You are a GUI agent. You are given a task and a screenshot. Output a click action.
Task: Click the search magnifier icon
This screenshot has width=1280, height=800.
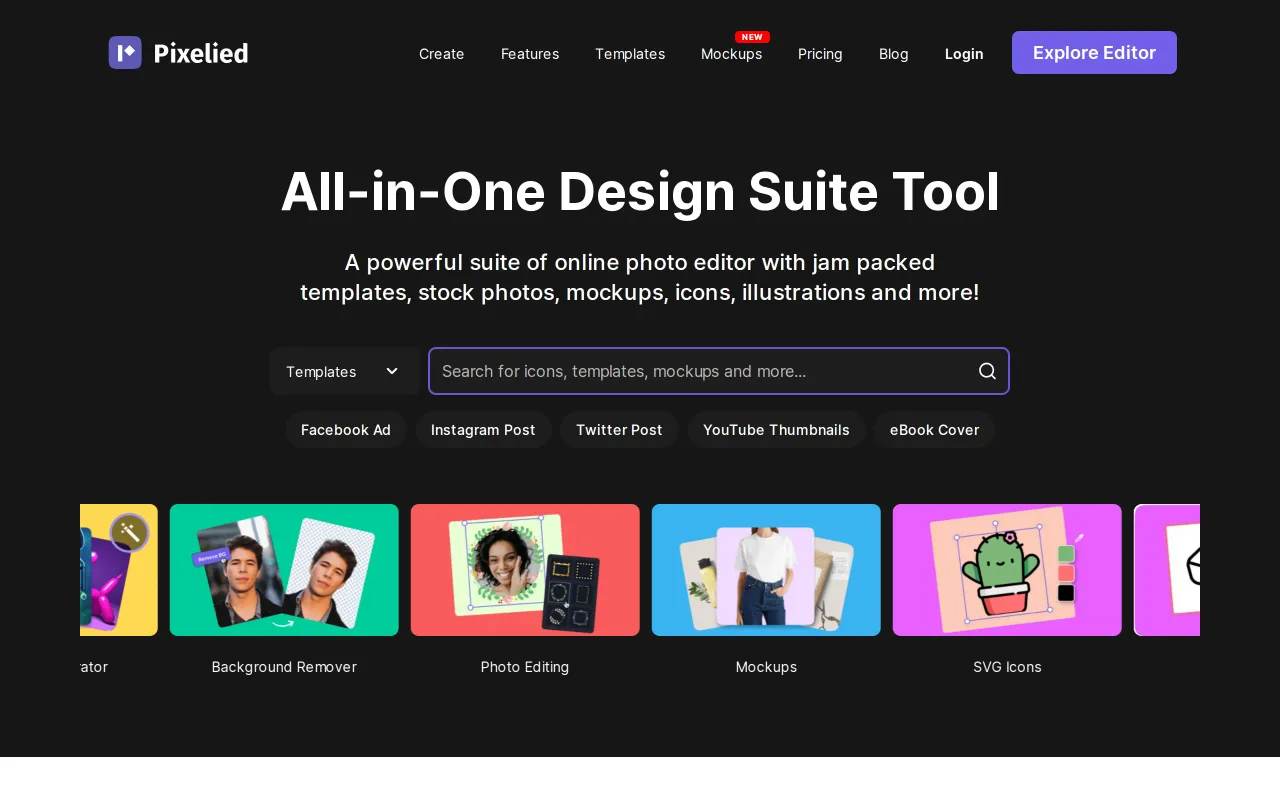[x=987, y=371]
